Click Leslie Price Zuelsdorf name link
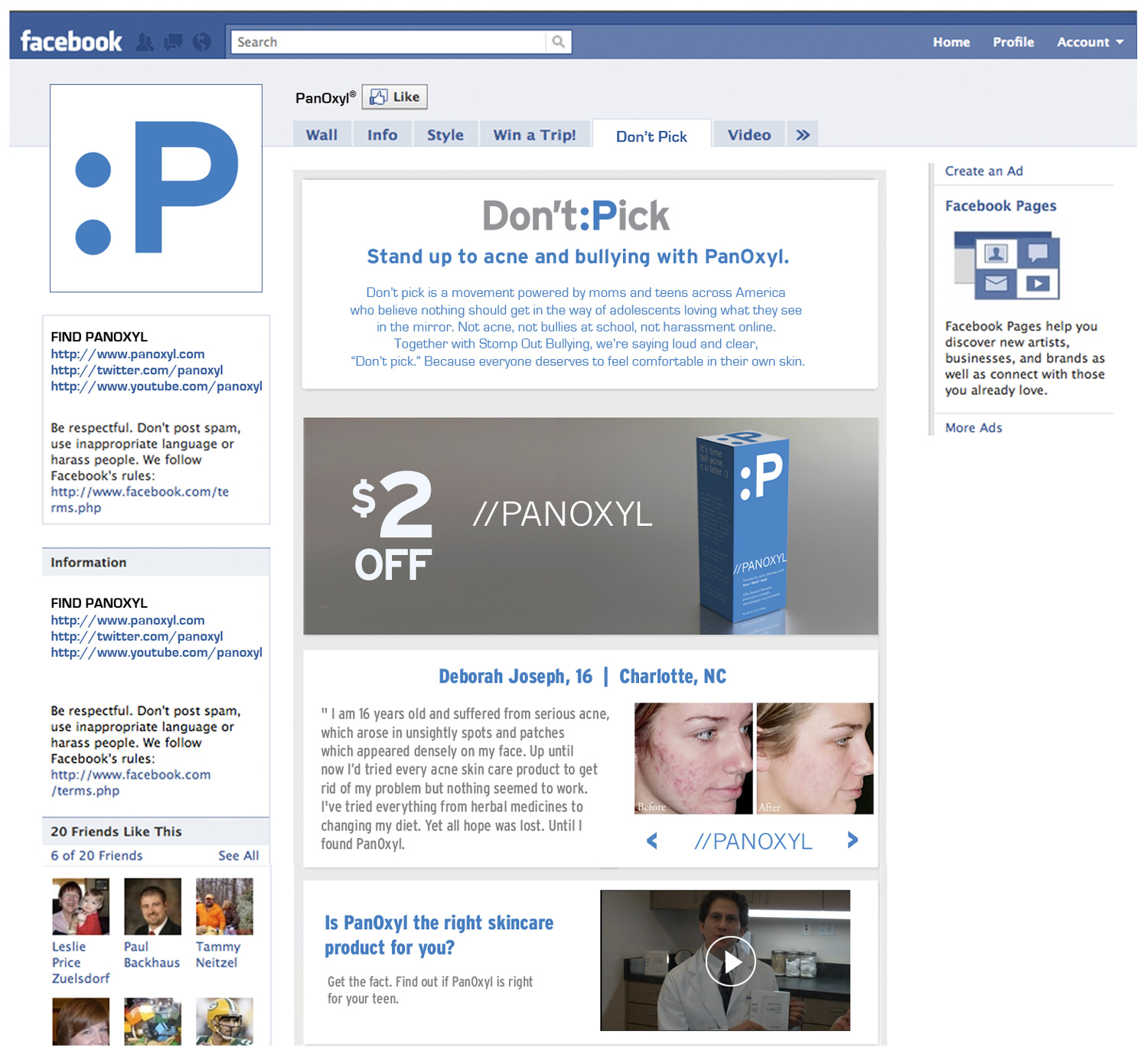This screenshot has width=1148, height=1064. click(x=80, y=963)
